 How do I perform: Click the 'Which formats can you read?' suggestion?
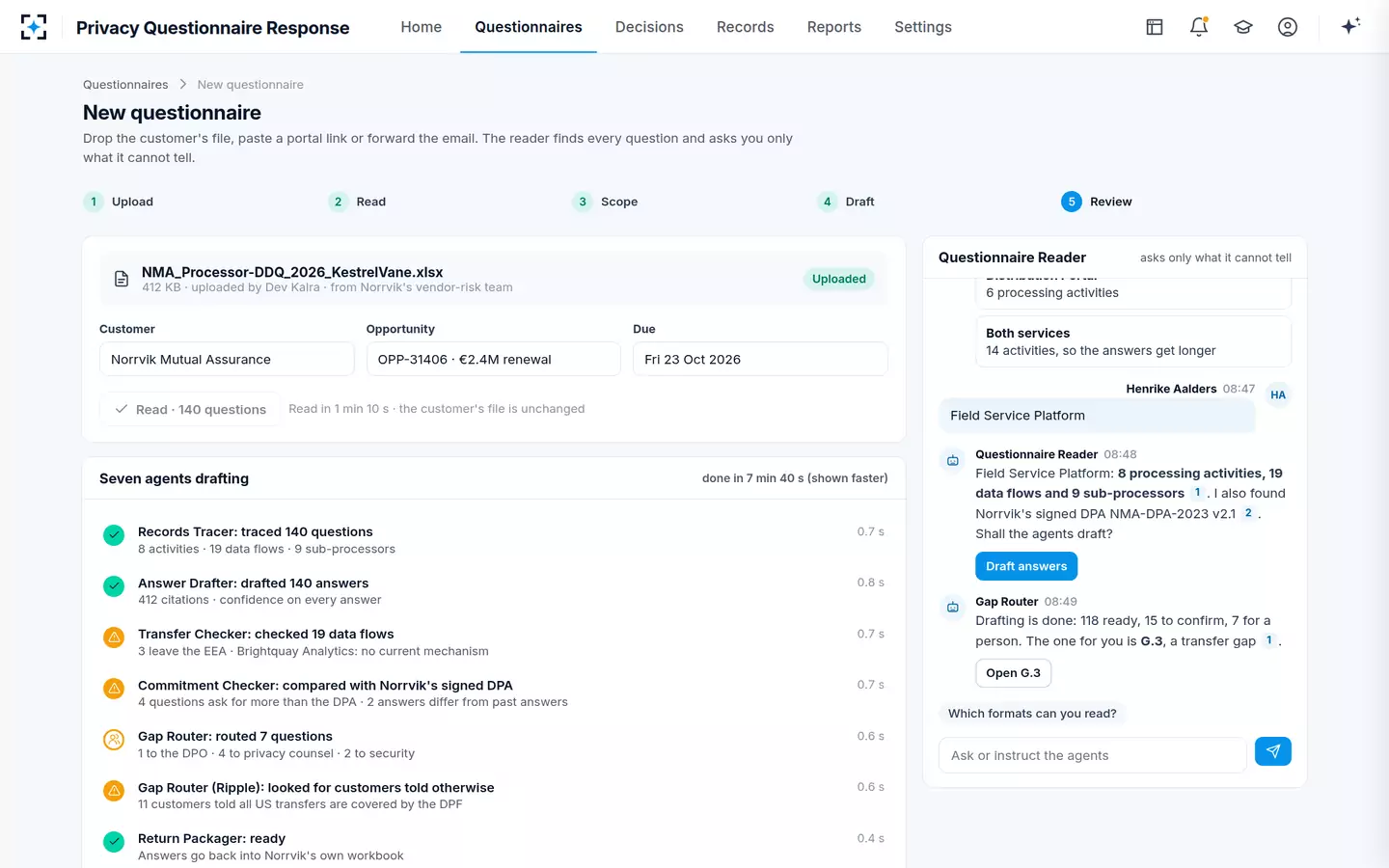[x=1032, y=714]
